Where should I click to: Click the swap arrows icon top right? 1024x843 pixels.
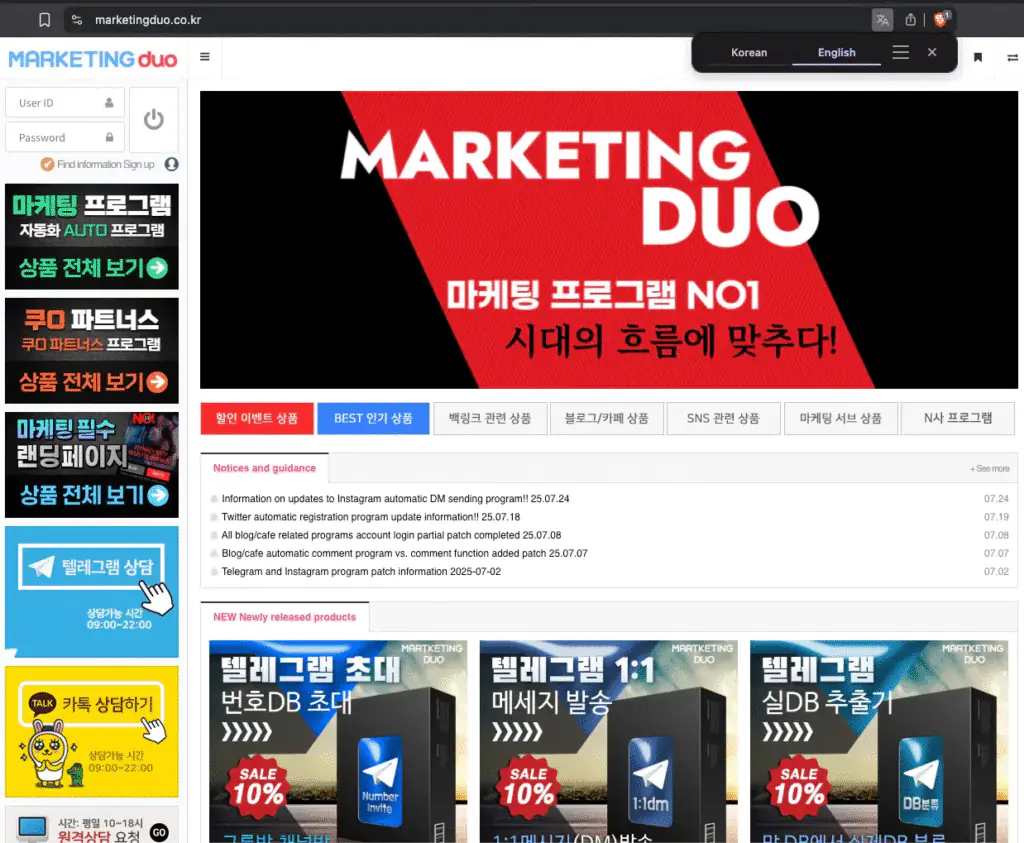coord(1012,58)
